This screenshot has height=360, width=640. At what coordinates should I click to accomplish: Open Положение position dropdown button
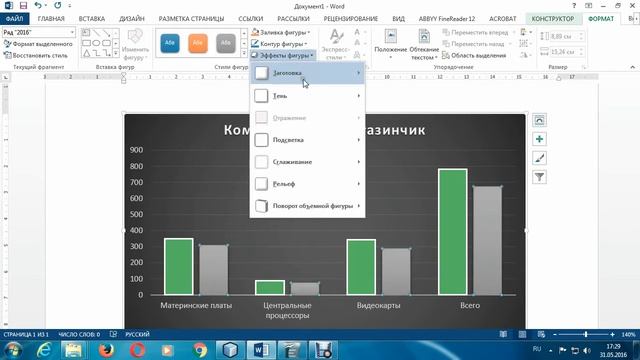(x=391, y=45)
